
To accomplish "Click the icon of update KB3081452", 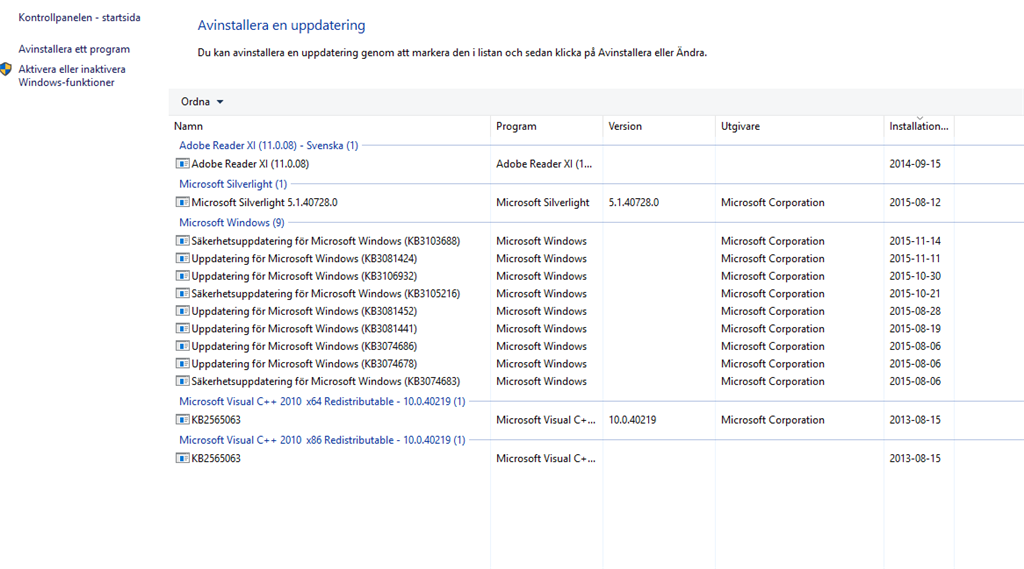I will (x=182, y=311).
